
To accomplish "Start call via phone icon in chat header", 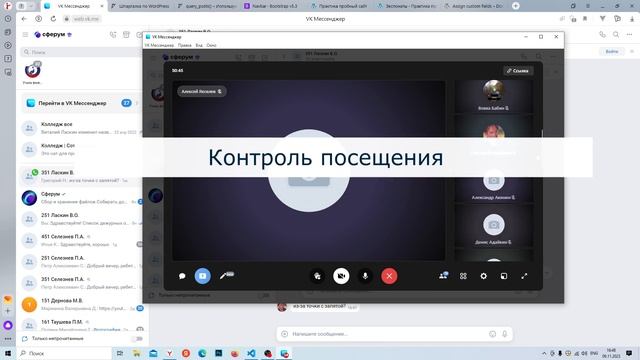I will [x=602, y=35].
